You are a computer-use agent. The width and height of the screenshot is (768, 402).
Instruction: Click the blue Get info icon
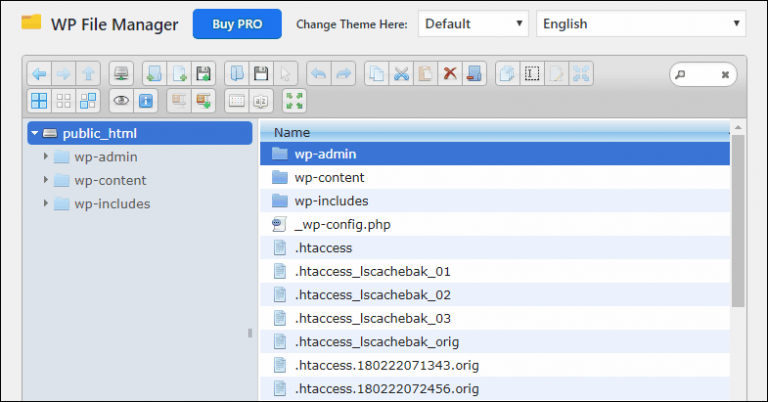click(x=146, y=100)
